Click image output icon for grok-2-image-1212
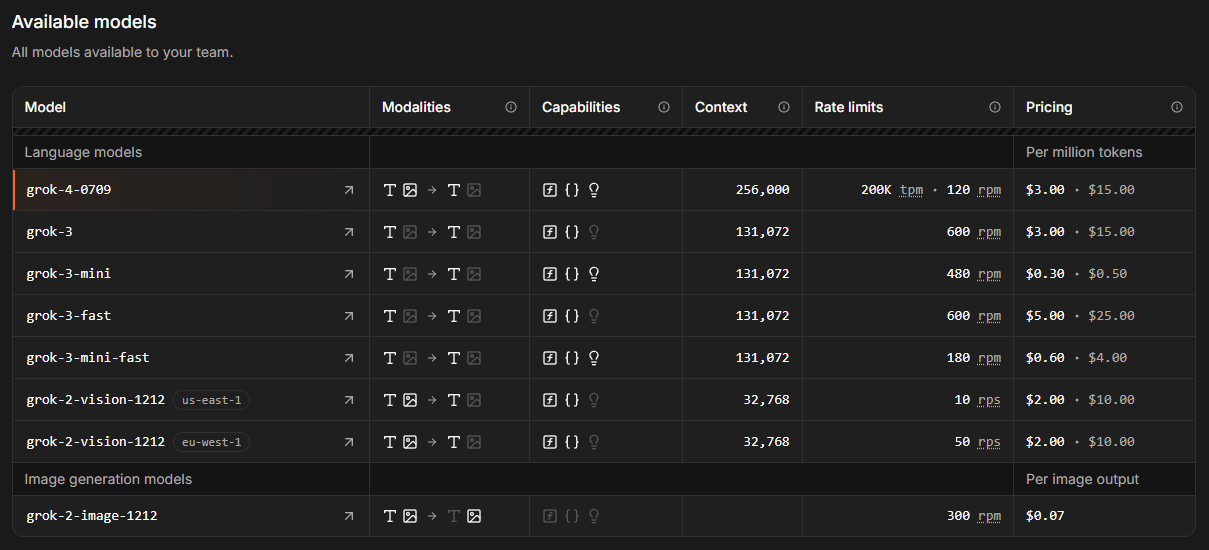Screen dimensions: 1209x550 point(474,516)
